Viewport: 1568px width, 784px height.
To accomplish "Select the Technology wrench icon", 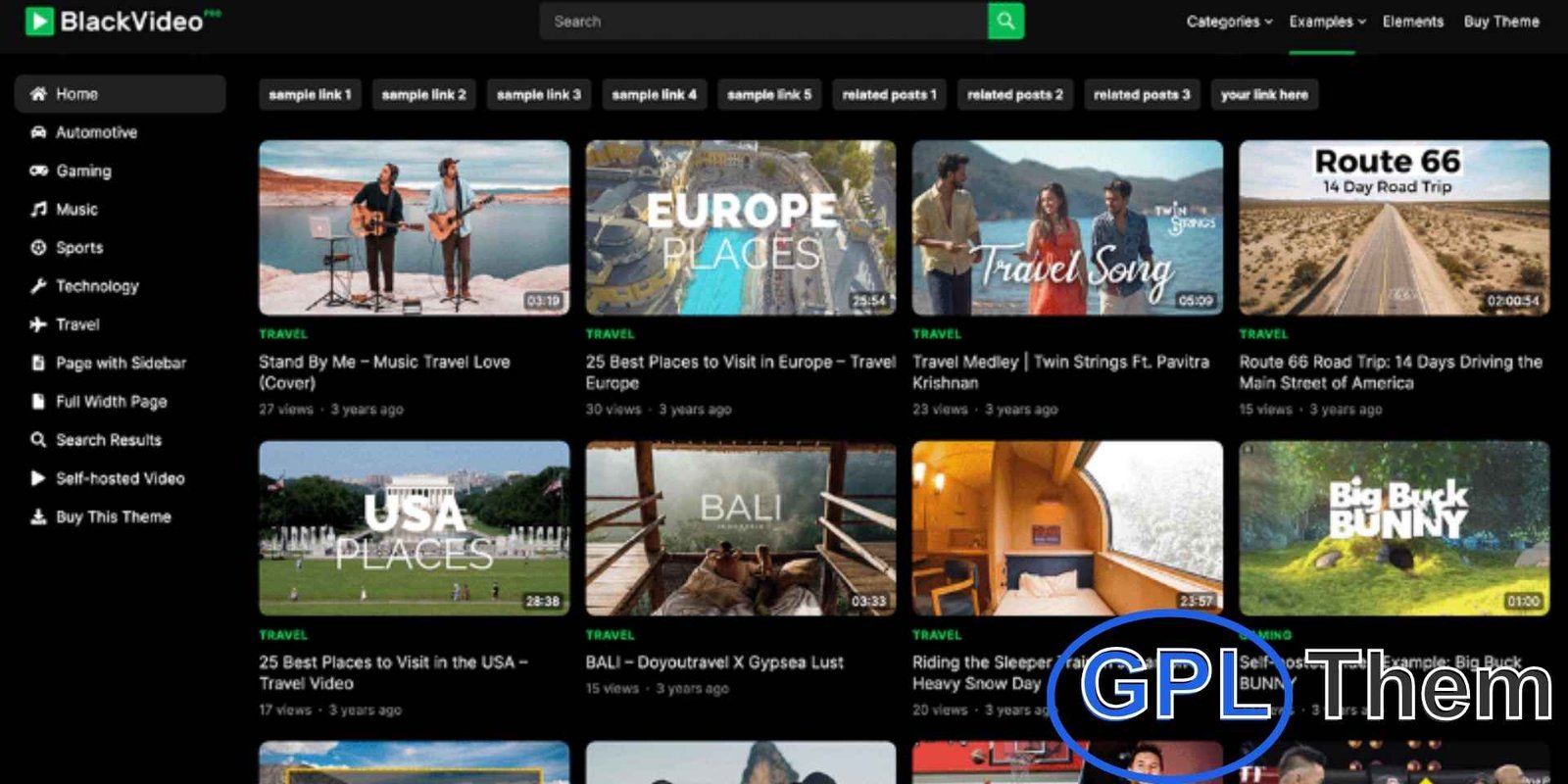I will pyautogui.click(x=38, y=286).
